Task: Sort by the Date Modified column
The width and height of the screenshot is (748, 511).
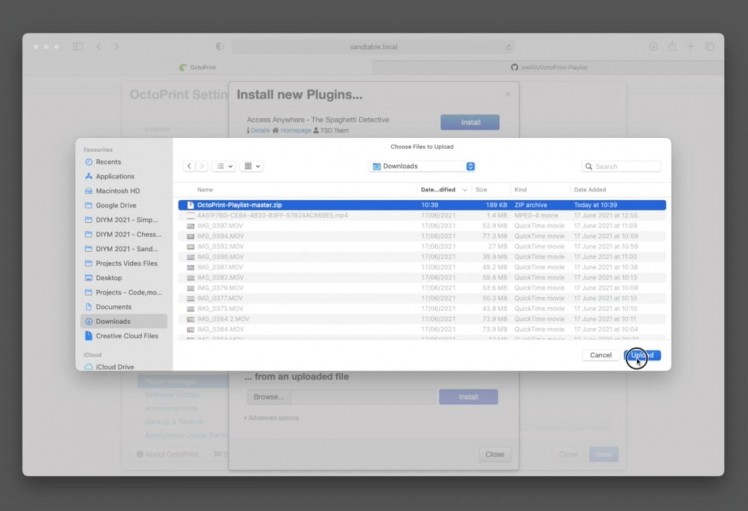Action: coord(443,189)
